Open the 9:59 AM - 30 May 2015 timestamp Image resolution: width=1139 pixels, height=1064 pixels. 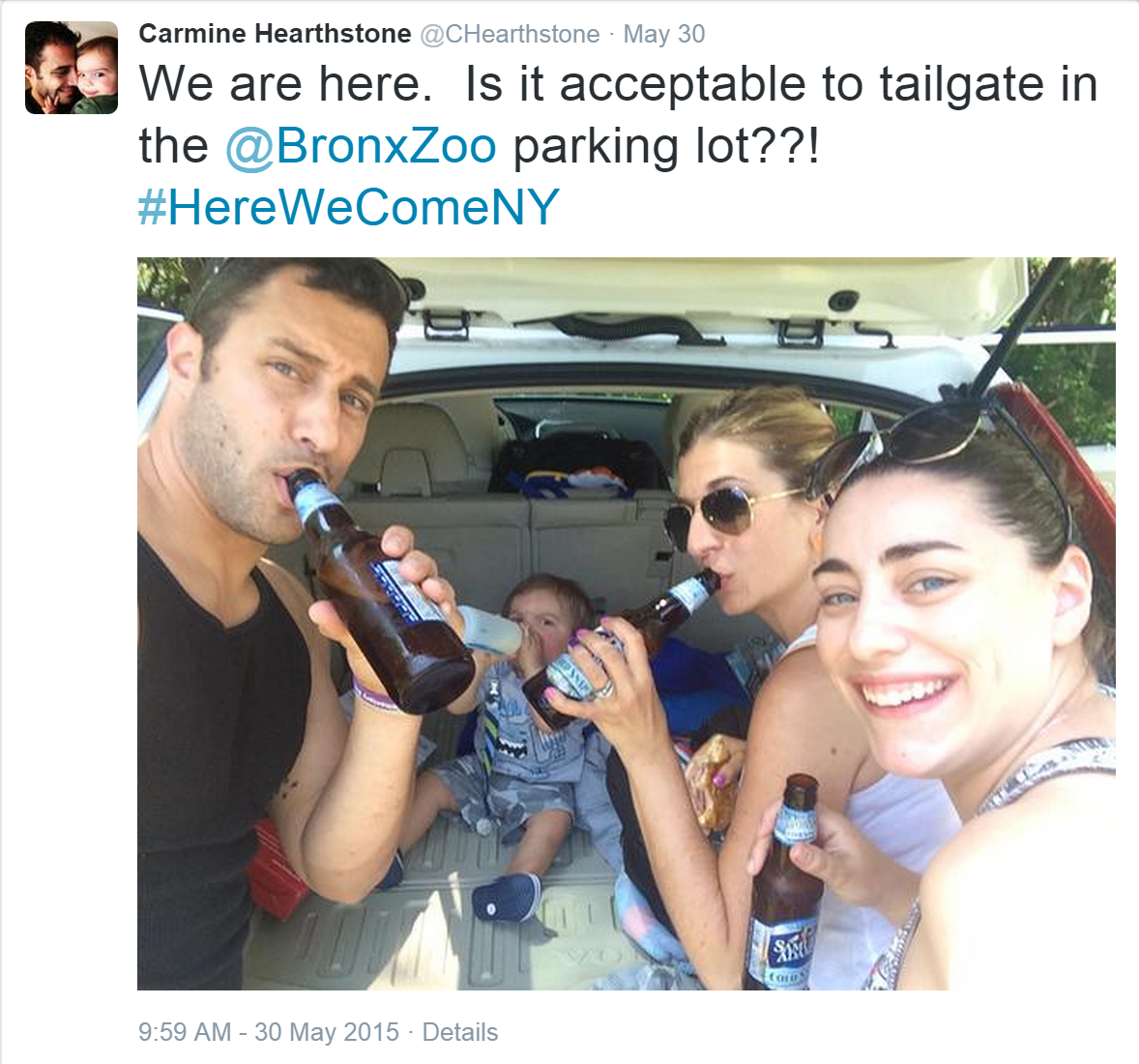(269, 1032)
